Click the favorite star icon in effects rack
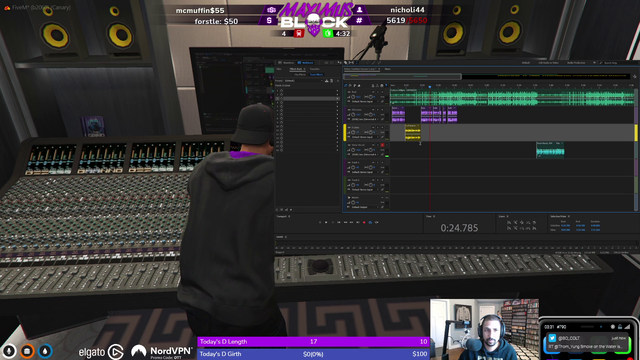 (x=338, y=81)
